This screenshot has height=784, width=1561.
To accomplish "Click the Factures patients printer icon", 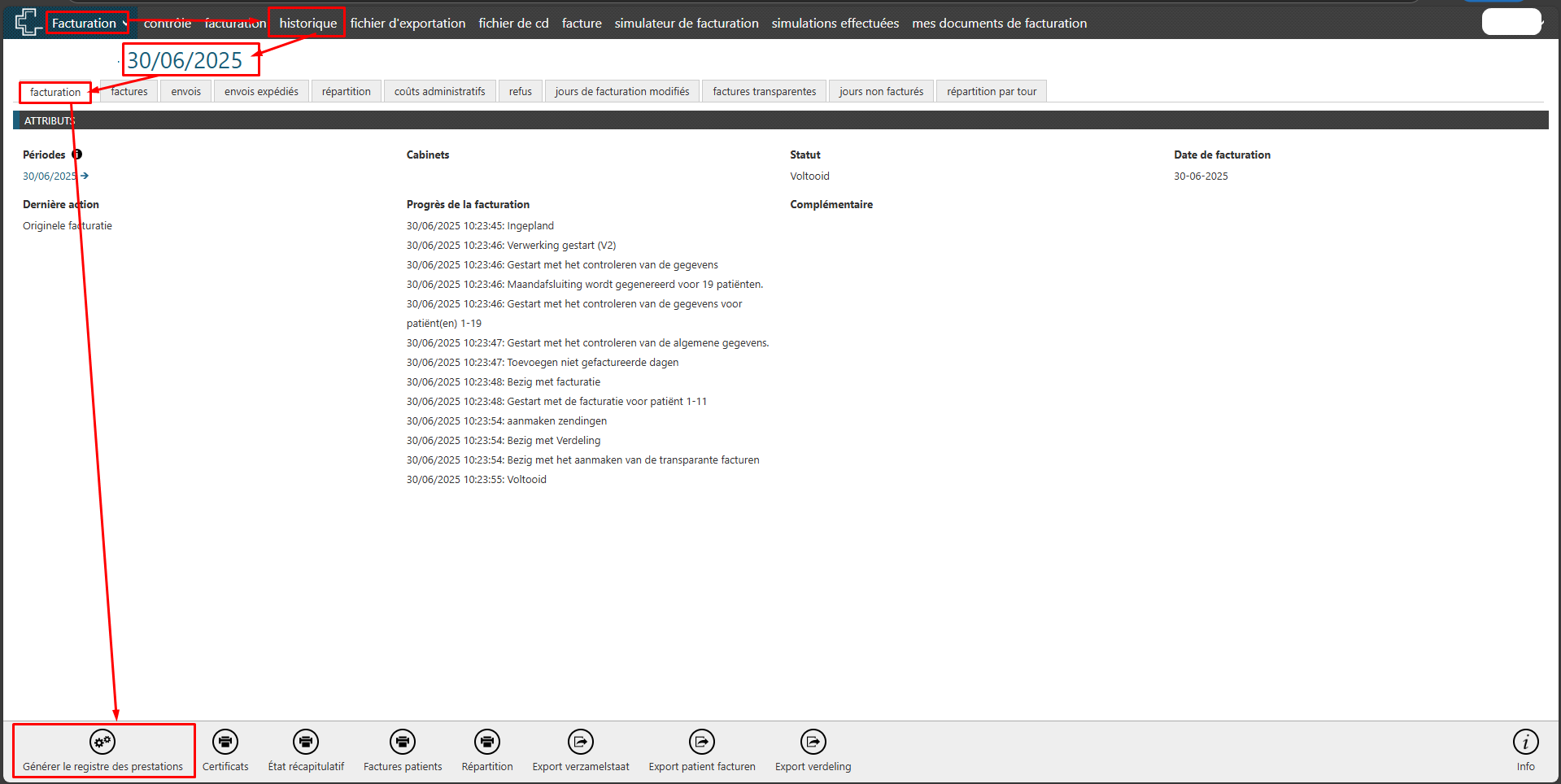I will 403,742.
